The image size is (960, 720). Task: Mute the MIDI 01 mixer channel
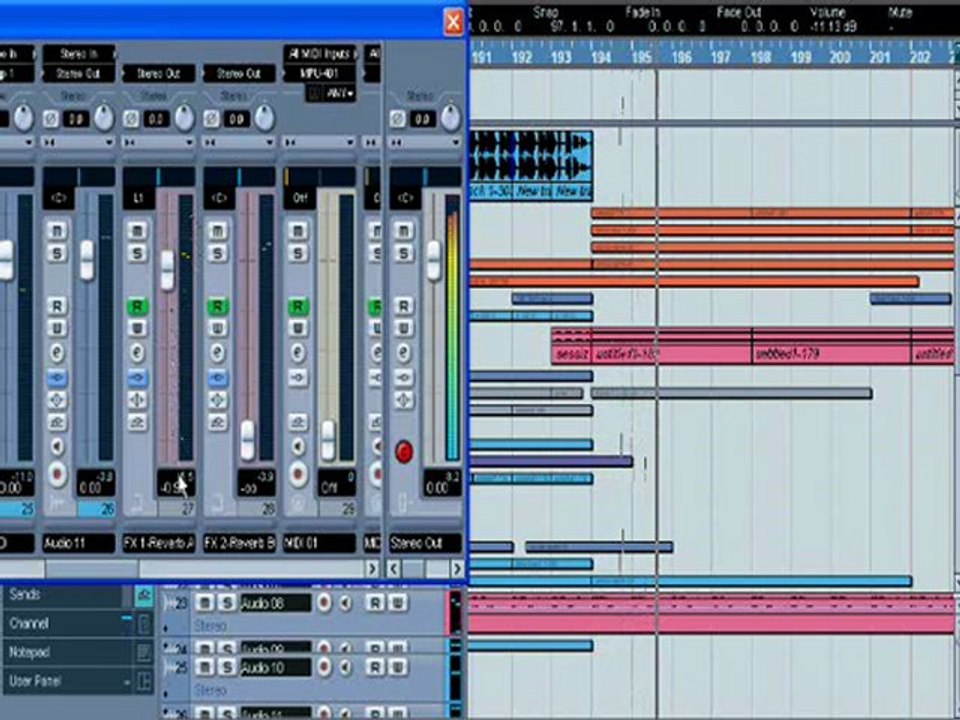click(x=298, y=231)
